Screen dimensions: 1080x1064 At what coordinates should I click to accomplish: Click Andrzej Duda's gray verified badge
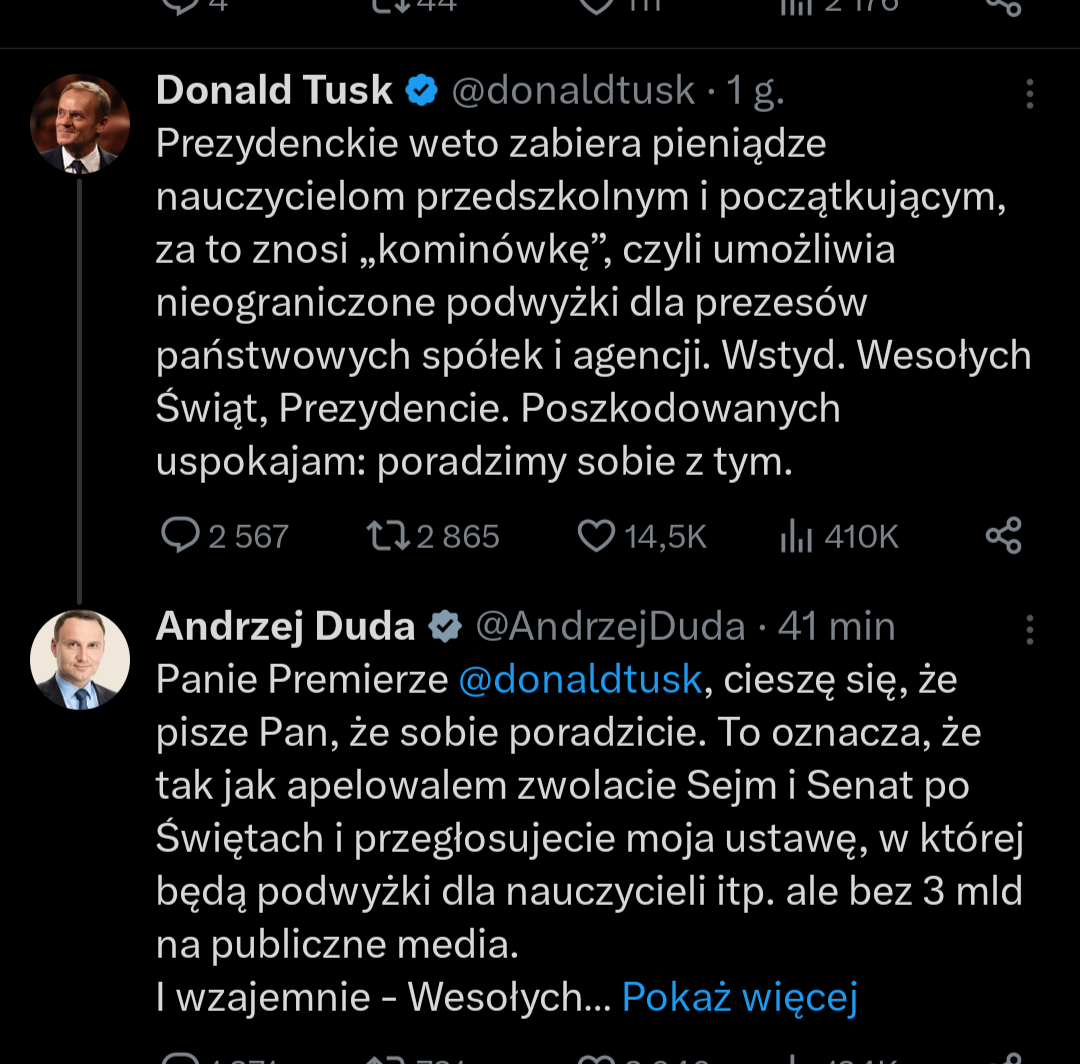click(x=445, y=627)
